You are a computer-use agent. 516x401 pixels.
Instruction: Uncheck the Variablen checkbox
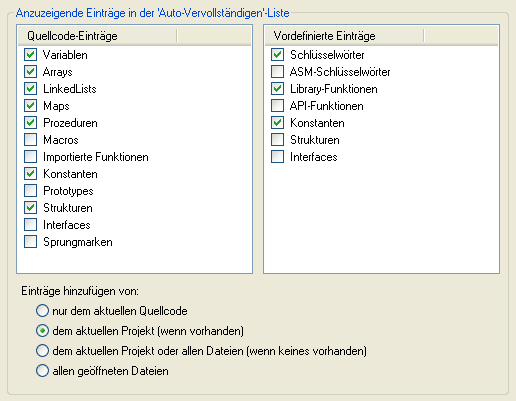[x=30, y=55]
